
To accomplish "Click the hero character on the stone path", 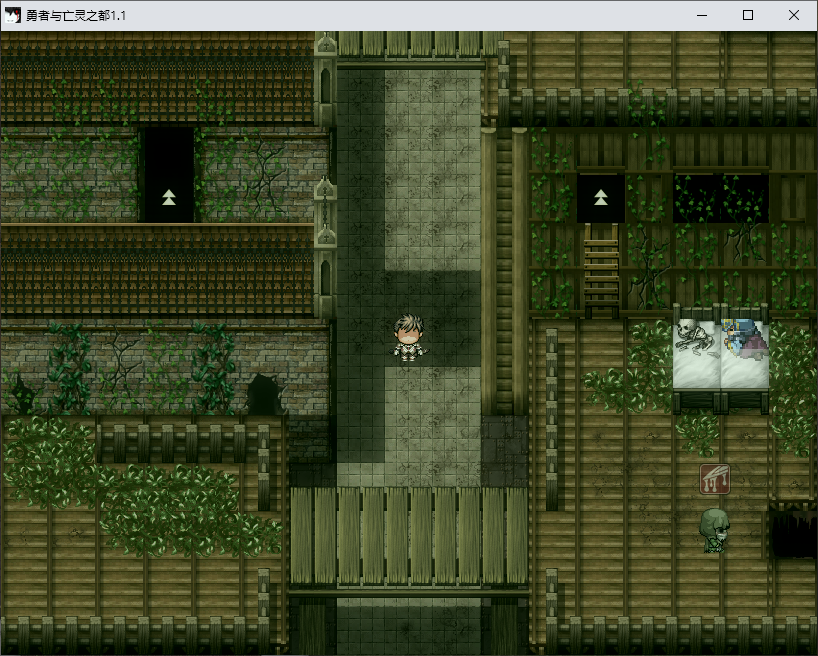I will [408, 337].
